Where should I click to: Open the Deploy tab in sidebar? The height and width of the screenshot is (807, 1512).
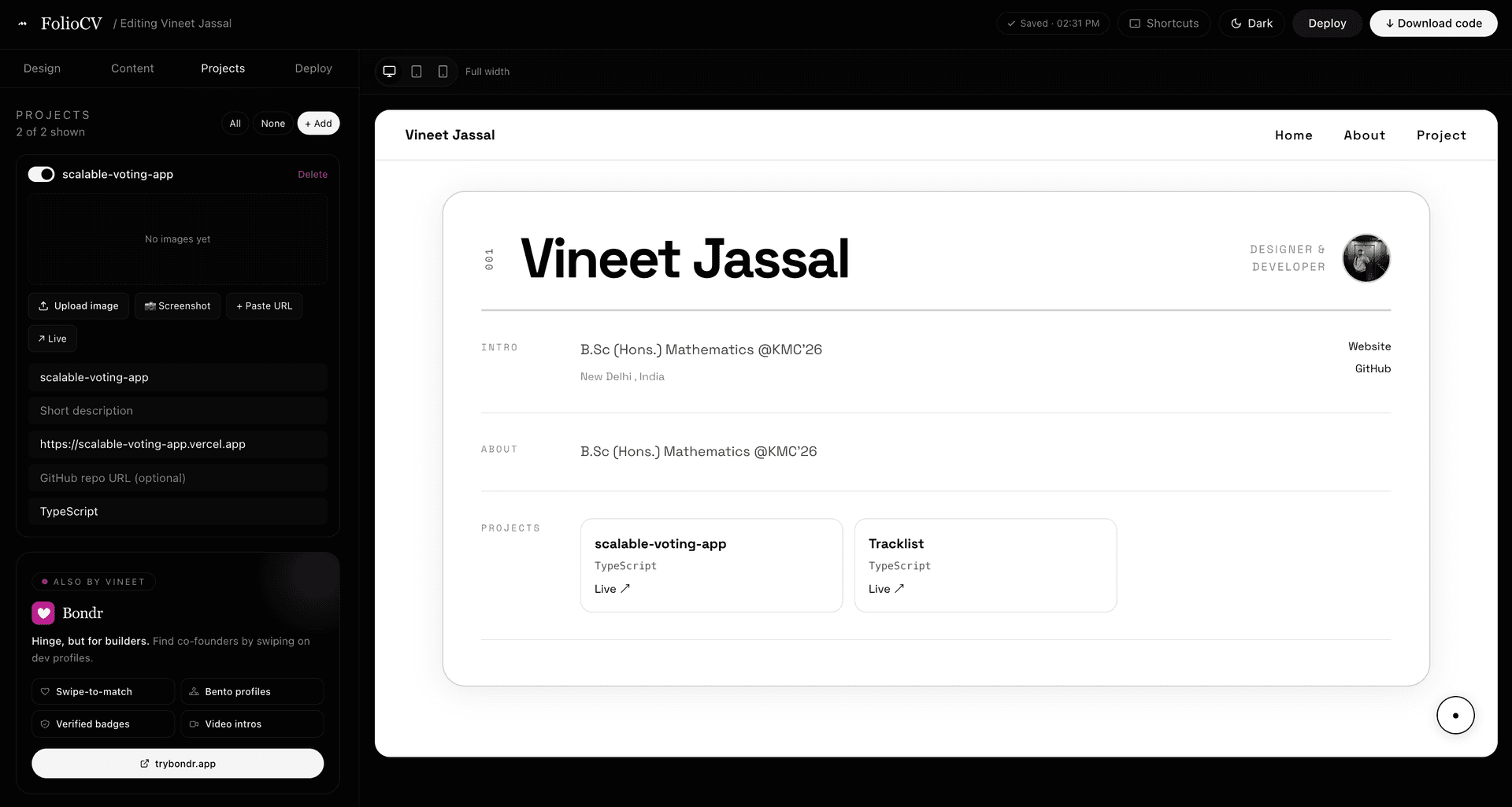tap(313, 68)
